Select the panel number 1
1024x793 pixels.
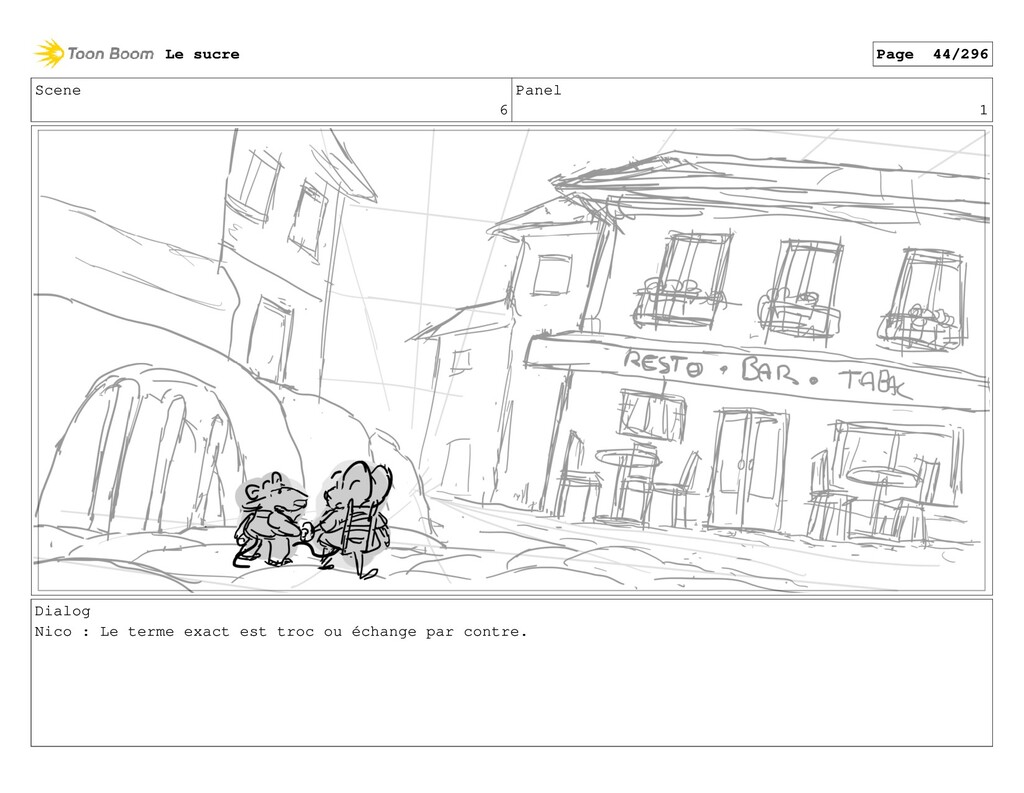click(x=983, y=110)
